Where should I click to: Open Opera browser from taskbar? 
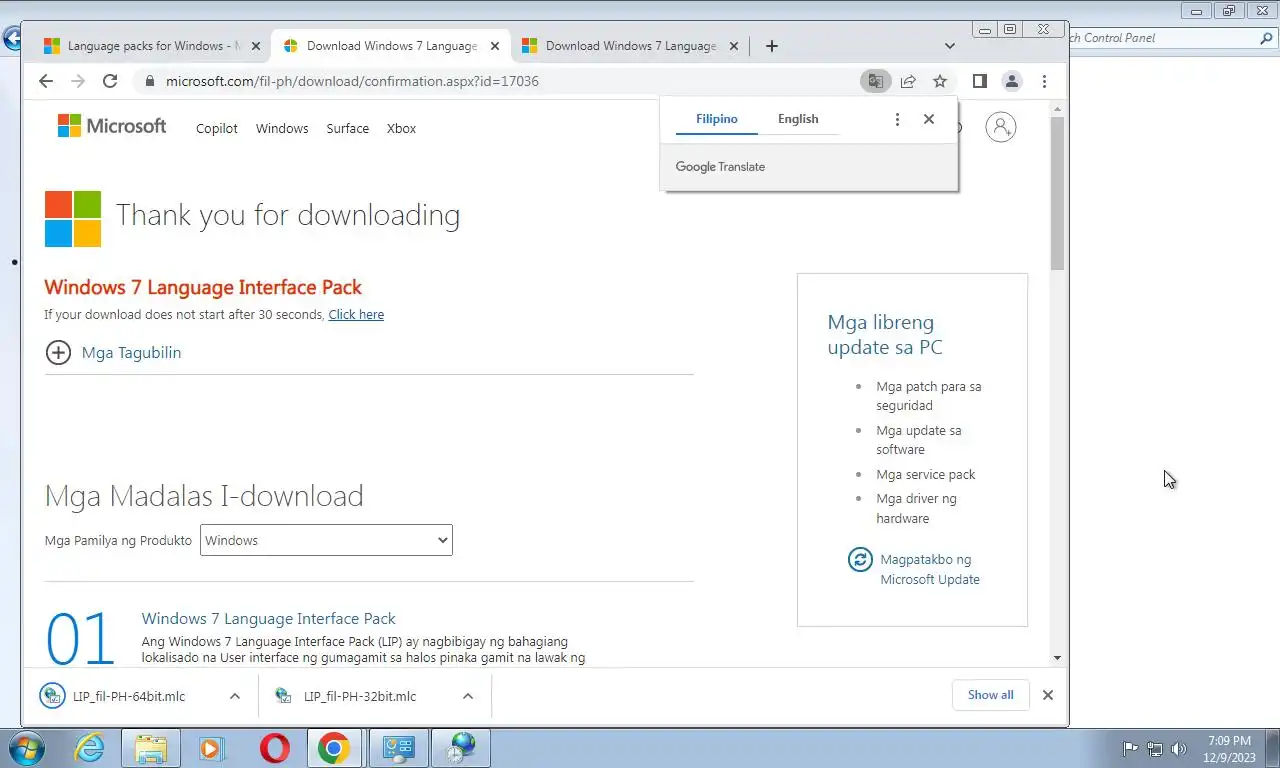(274, 748)
